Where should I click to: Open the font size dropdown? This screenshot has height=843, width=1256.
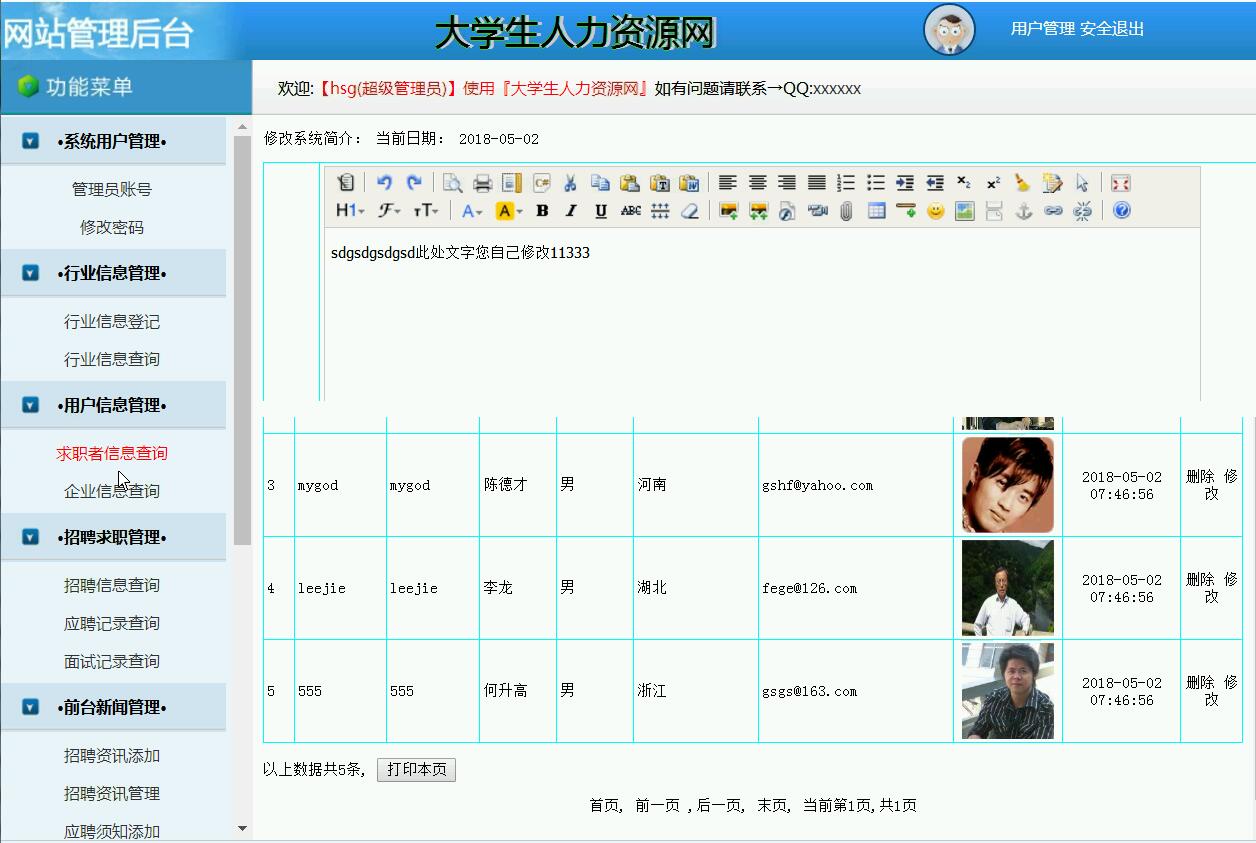(426, 210)
